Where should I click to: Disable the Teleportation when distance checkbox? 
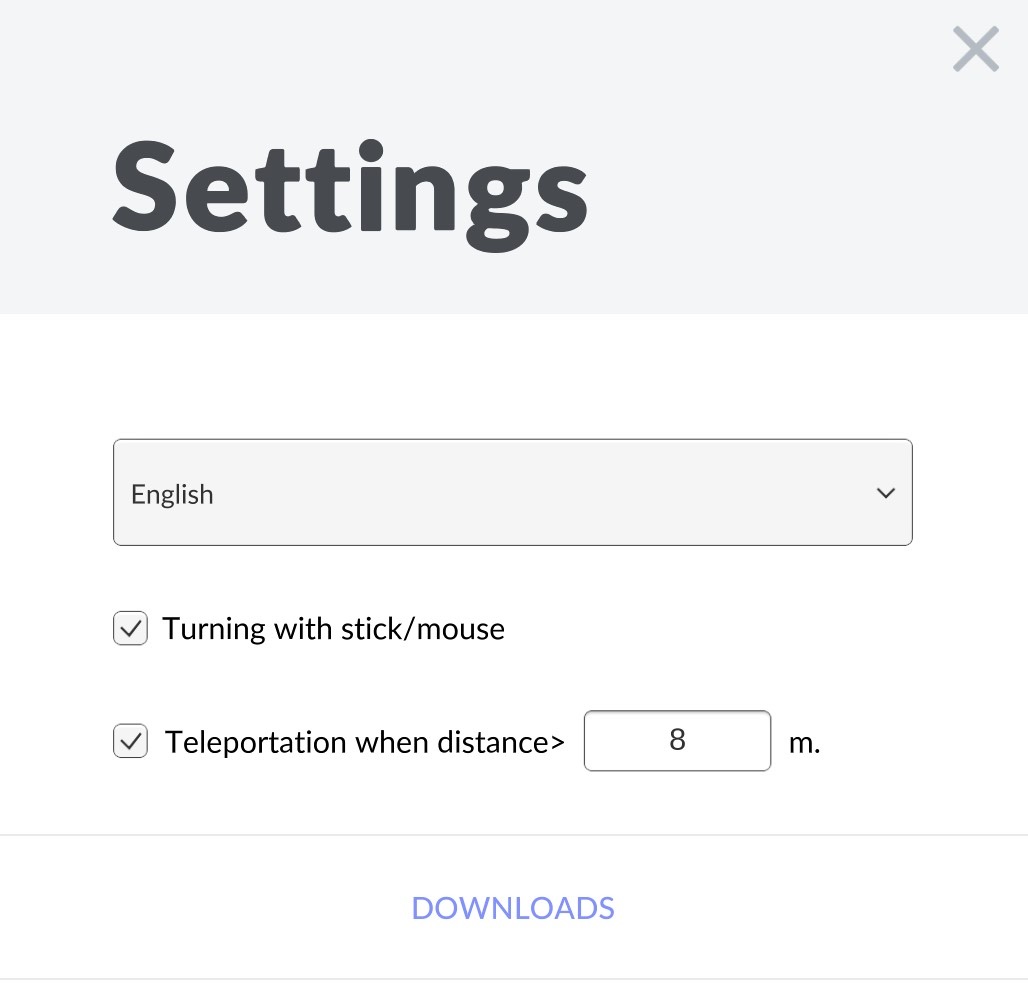click(130, 742)
